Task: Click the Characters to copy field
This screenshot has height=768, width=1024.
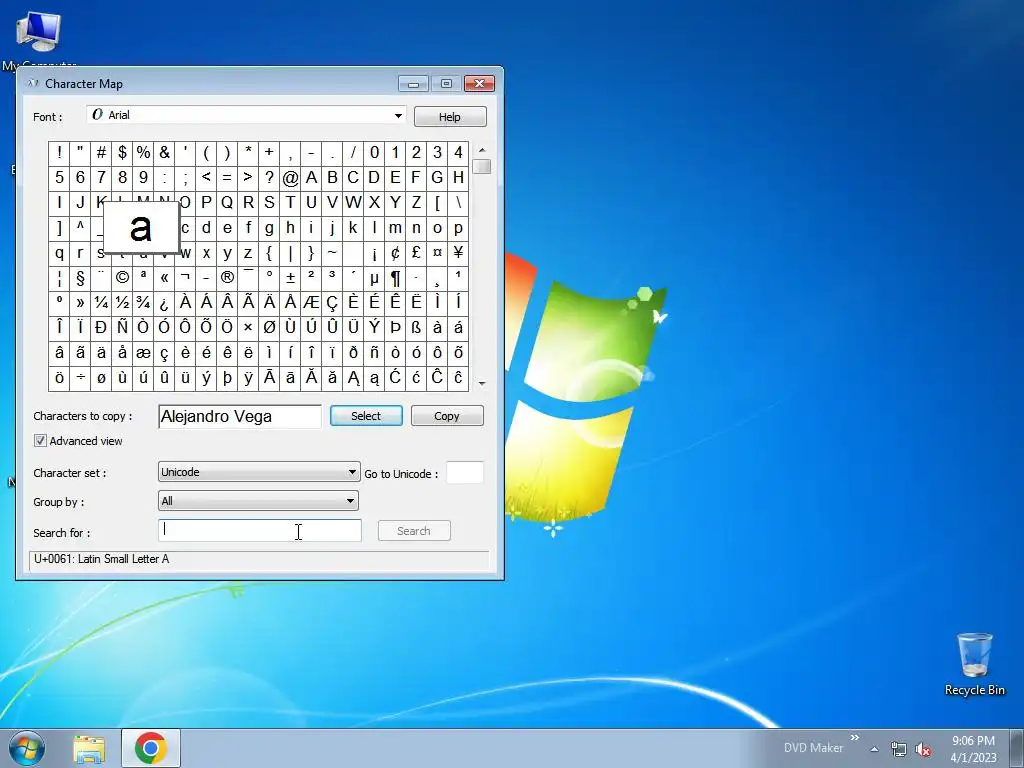Action: coord(240,417)
